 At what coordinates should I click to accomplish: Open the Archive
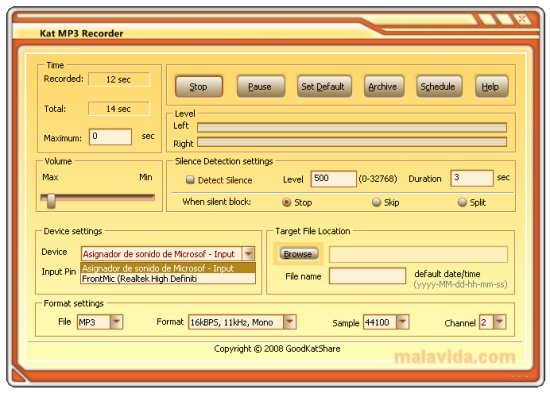tap(384, 86)
